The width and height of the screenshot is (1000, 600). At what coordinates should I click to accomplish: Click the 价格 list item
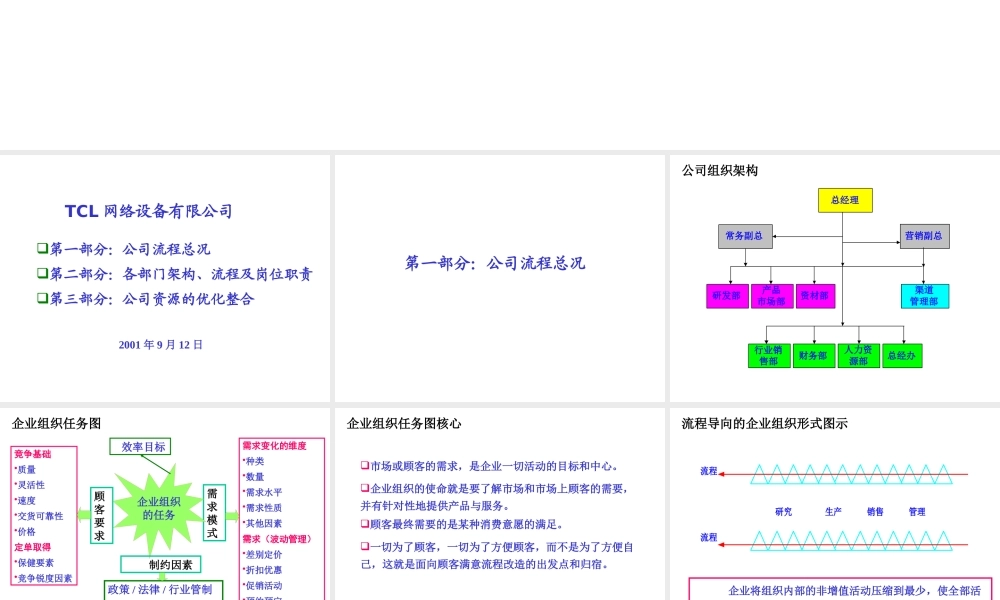pos(26,532)
